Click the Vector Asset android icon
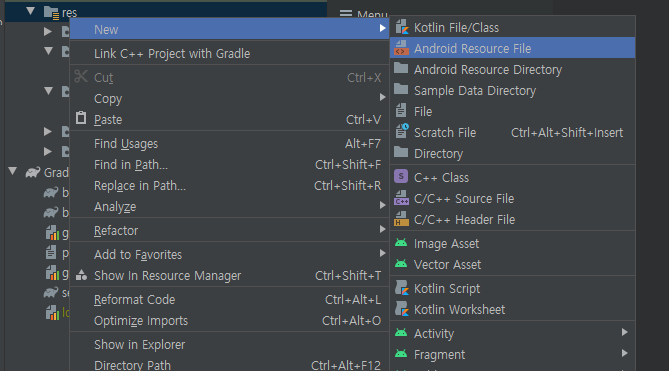Screen dimensions: 669x371 coord(401,264)
